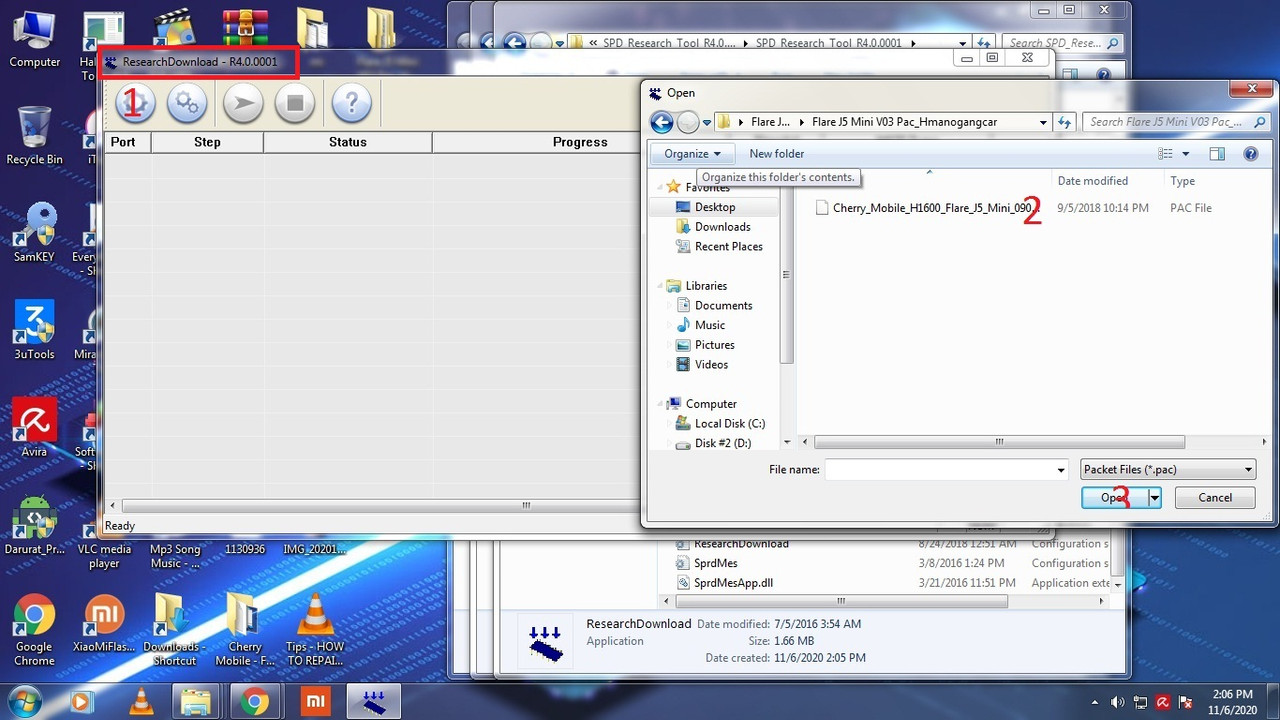
Task: Start downloading with the play arrow icon
Action: point(243,102)
